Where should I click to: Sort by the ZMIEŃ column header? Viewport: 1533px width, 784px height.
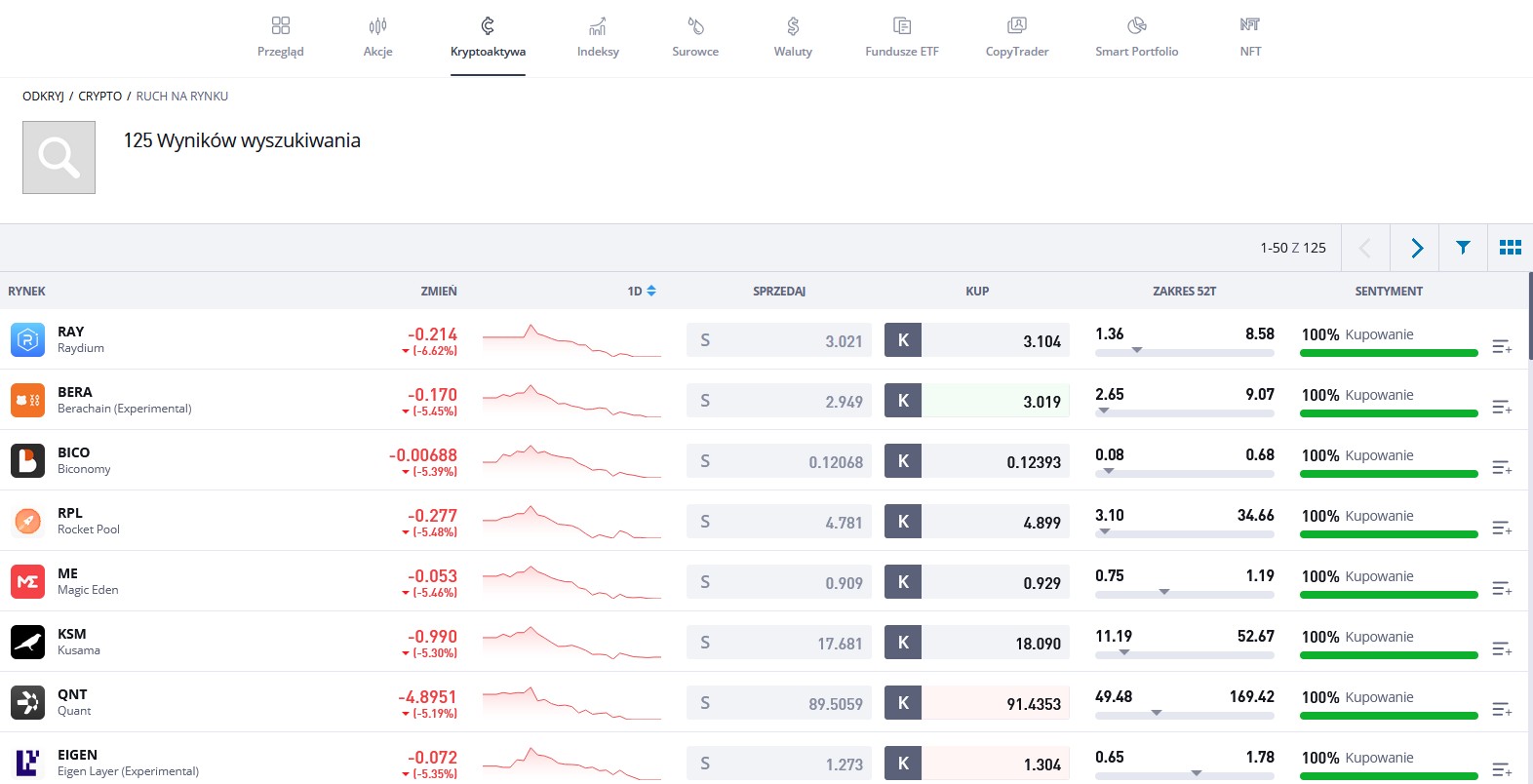pos(439,291)
